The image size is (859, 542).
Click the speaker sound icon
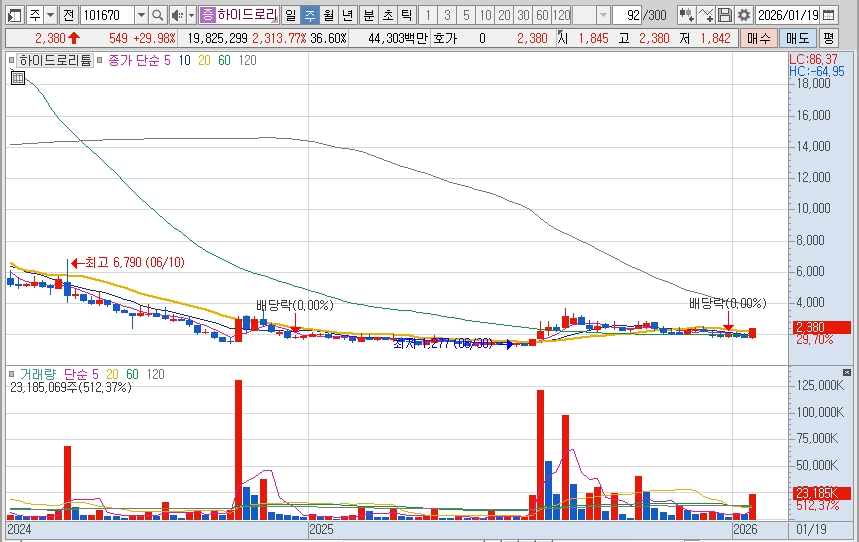click(177, 15)
